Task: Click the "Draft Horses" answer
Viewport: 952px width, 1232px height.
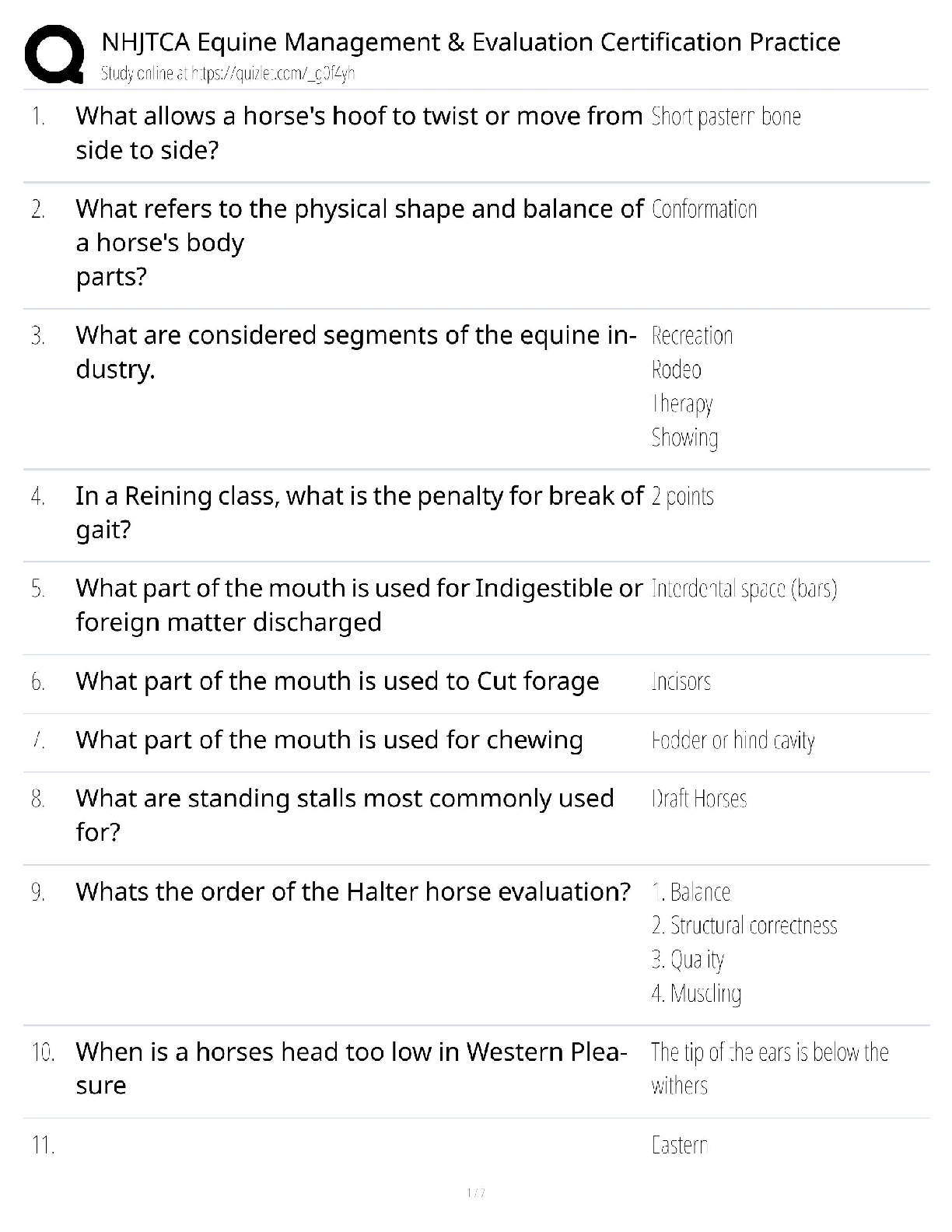Action: tap(698, 799)
